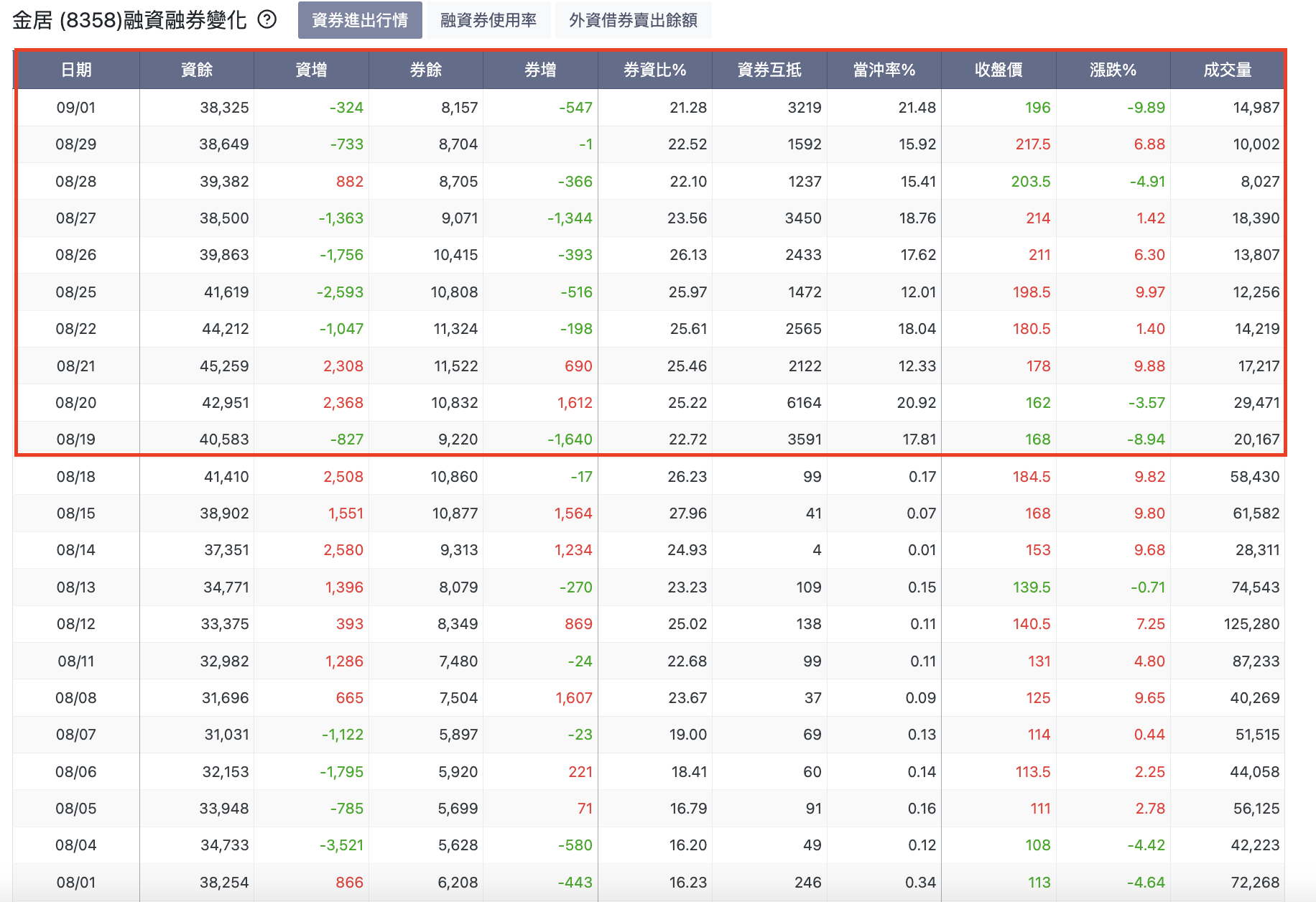Select the 08/18 date cell
The width and height of the screenshot is (1316, 902).
[76, 477]
